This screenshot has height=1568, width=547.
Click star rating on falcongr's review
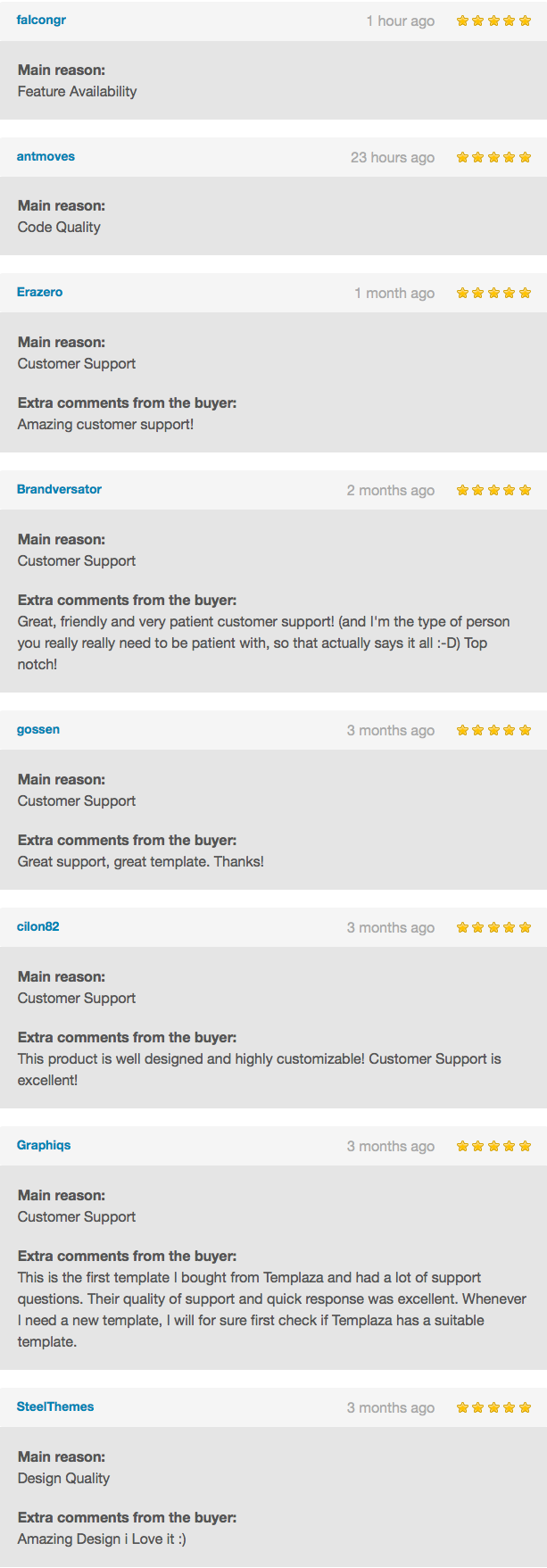[493, 21]
